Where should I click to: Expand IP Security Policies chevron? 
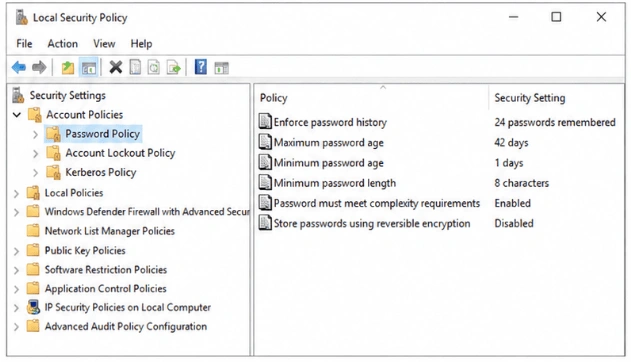pos(16,308)
